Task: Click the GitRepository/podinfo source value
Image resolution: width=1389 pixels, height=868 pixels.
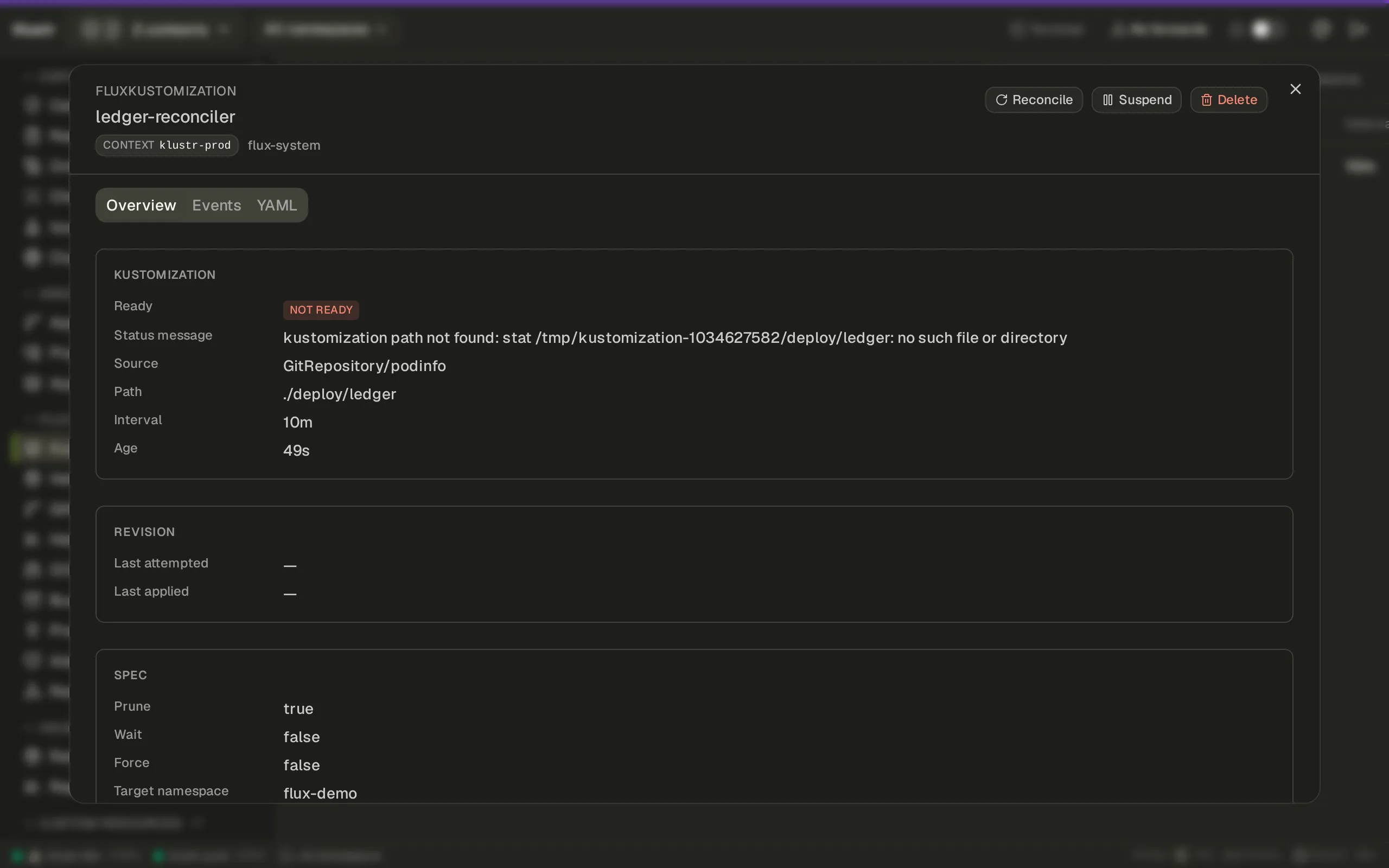Action: pyautogui.click(x=365, y=366)
